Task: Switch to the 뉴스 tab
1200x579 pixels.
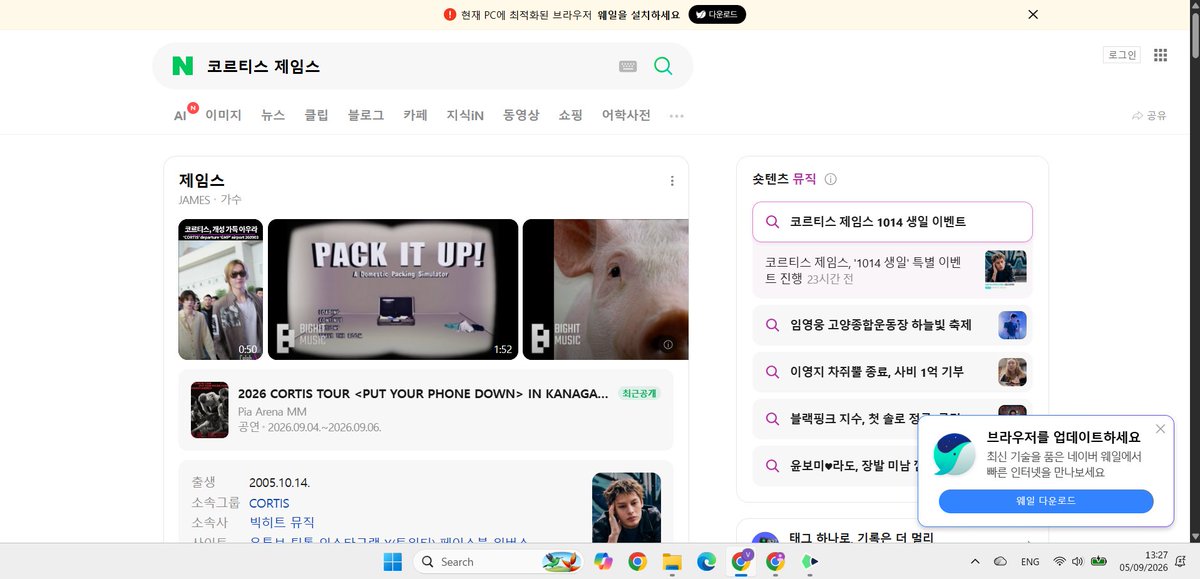Action: pos(273,115)
